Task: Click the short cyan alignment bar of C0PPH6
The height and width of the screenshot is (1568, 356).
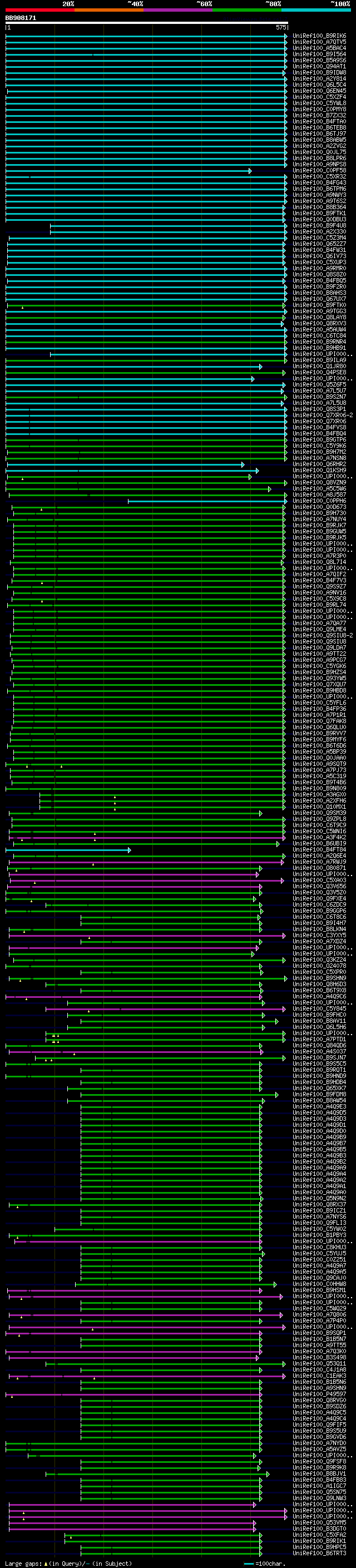Action: [207, 502]
